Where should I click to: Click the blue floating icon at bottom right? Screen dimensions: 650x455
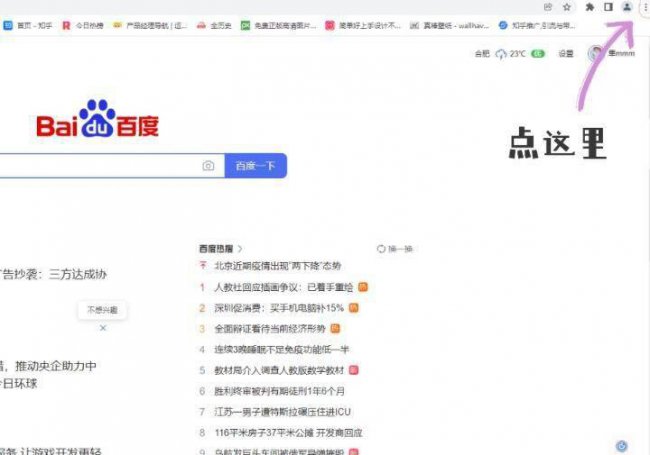[x=621, y=446]
